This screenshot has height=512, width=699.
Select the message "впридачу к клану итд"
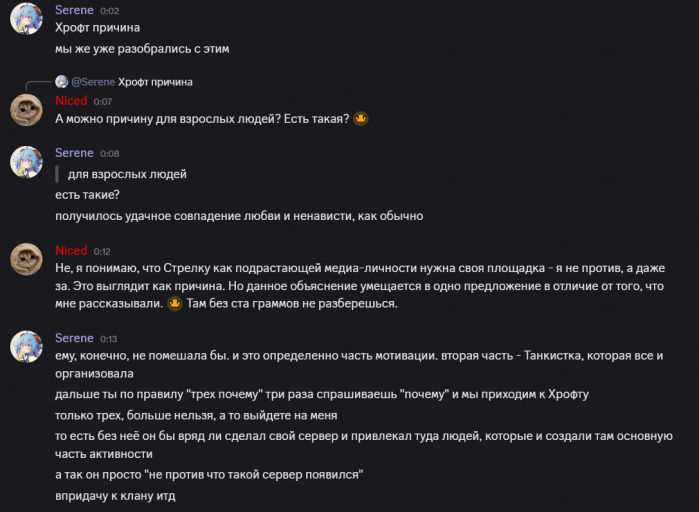click(115, 496)
